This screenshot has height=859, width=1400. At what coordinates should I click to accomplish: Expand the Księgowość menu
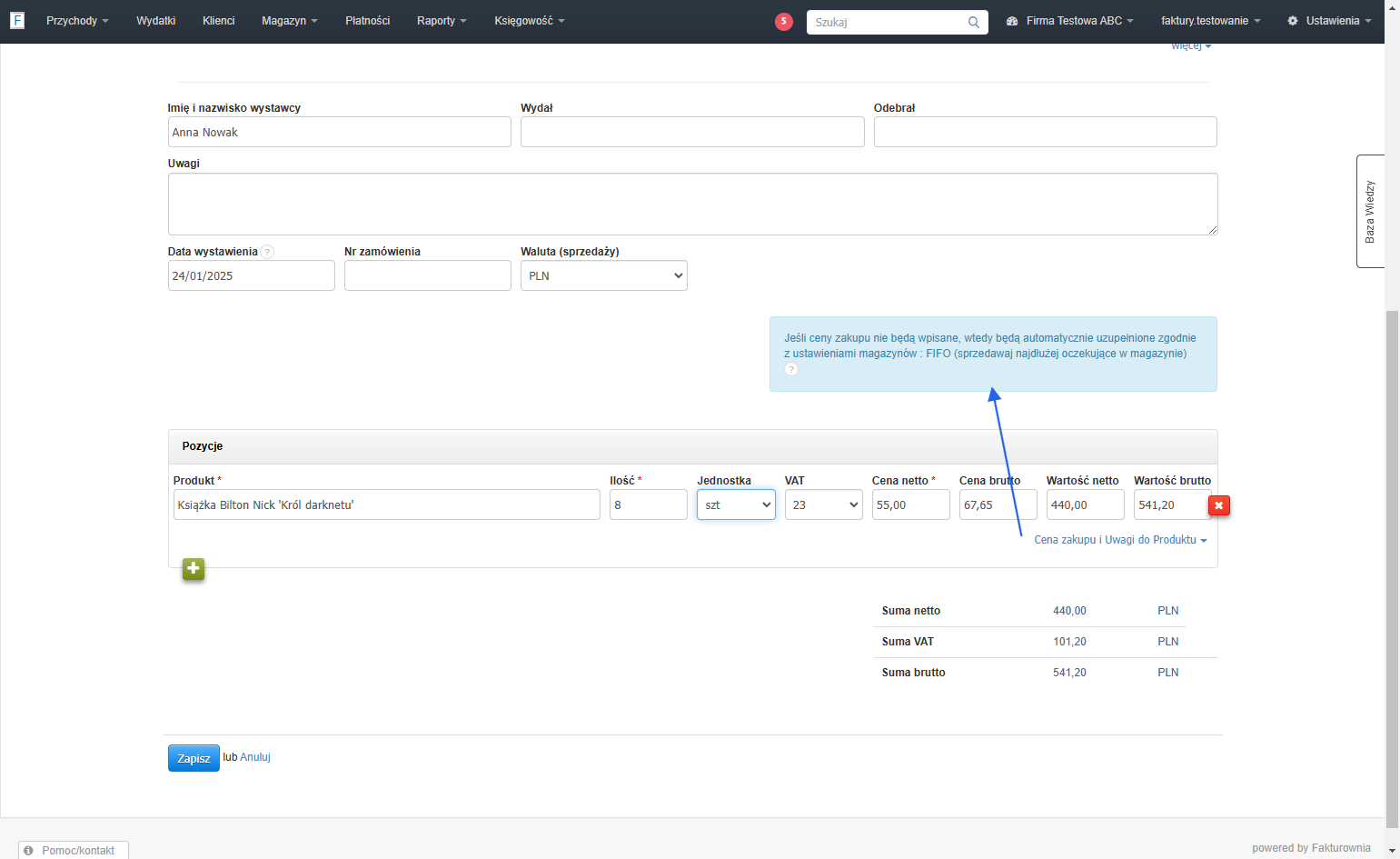pos(530,21)
